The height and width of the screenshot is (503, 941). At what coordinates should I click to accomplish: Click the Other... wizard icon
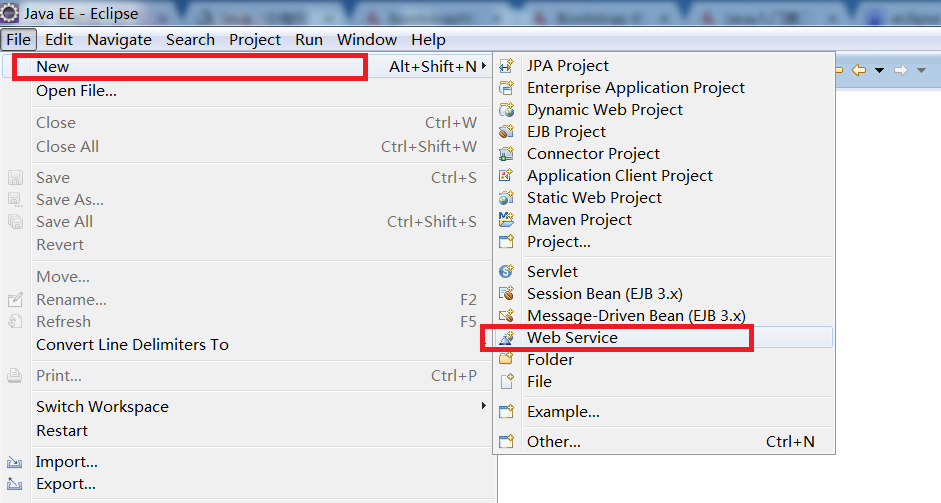coord(507,442)
